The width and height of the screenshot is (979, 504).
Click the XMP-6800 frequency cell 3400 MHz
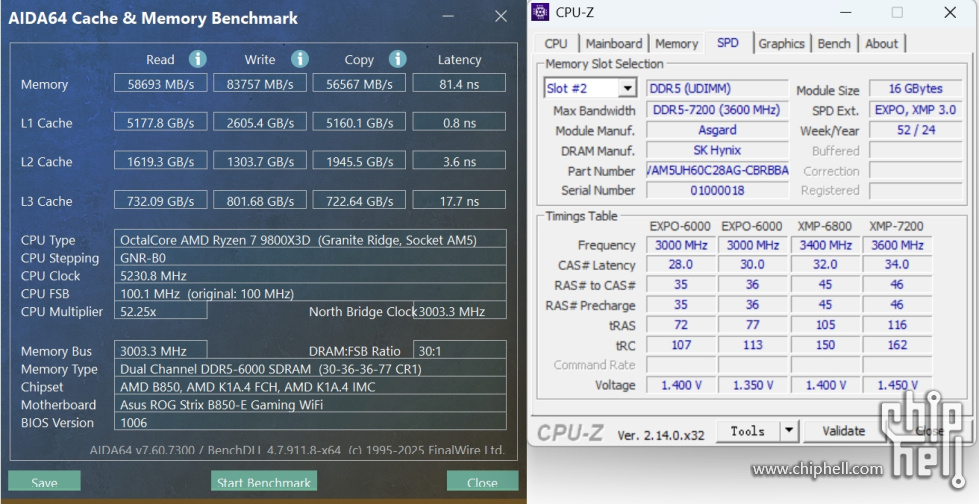tap(825, 245)
